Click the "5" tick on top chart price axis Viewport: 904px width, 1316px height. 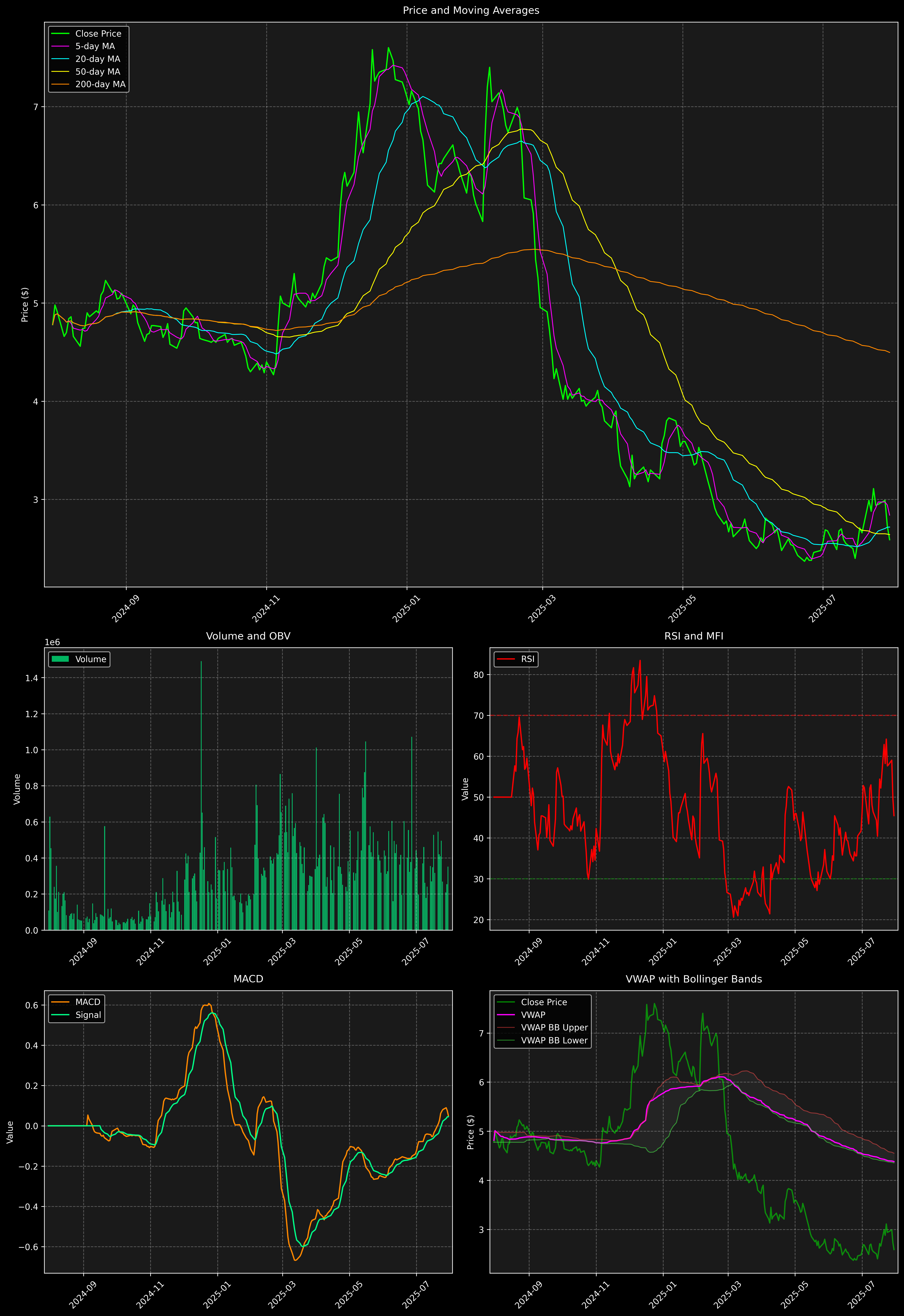pos(36,304)
